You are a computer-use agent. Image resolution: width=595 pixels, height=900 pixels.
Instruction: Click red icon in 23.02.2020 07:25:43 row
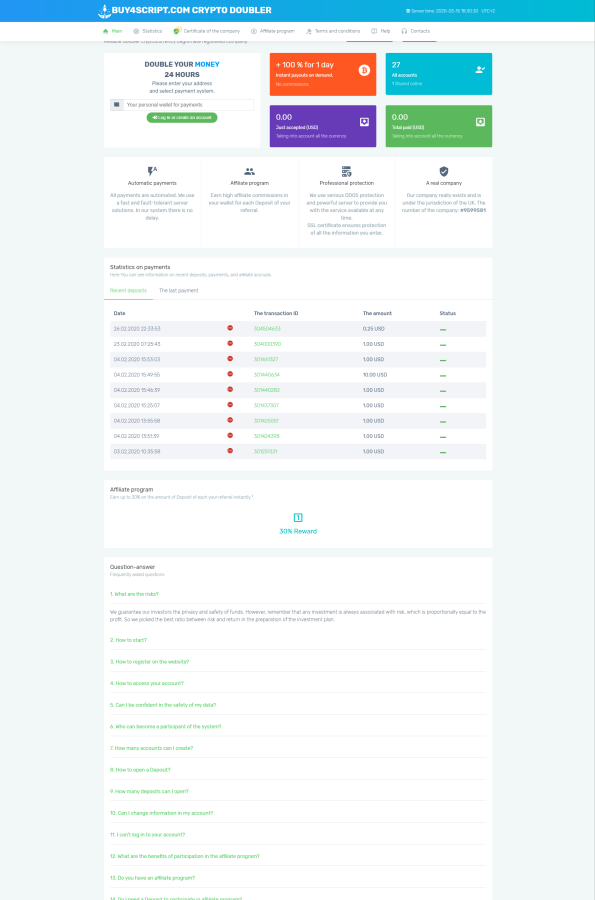(x=230, y=343)
